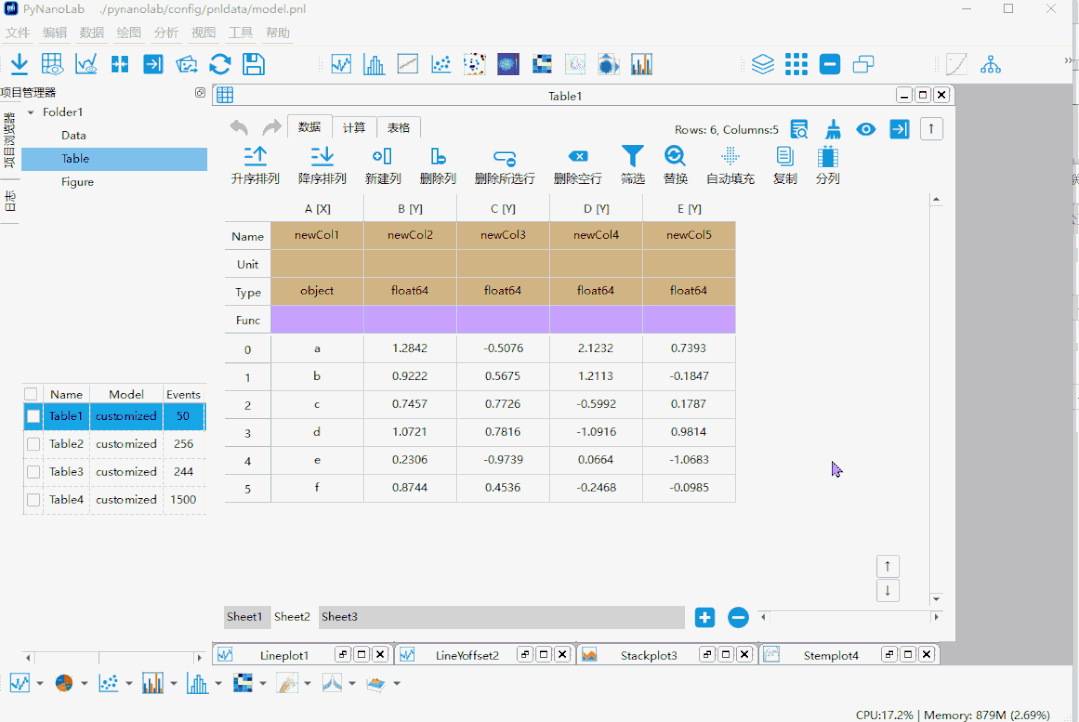Viewport: 1079px width, 722px height.
Task: Check the Table3 row checkbox
Action: 33,472
